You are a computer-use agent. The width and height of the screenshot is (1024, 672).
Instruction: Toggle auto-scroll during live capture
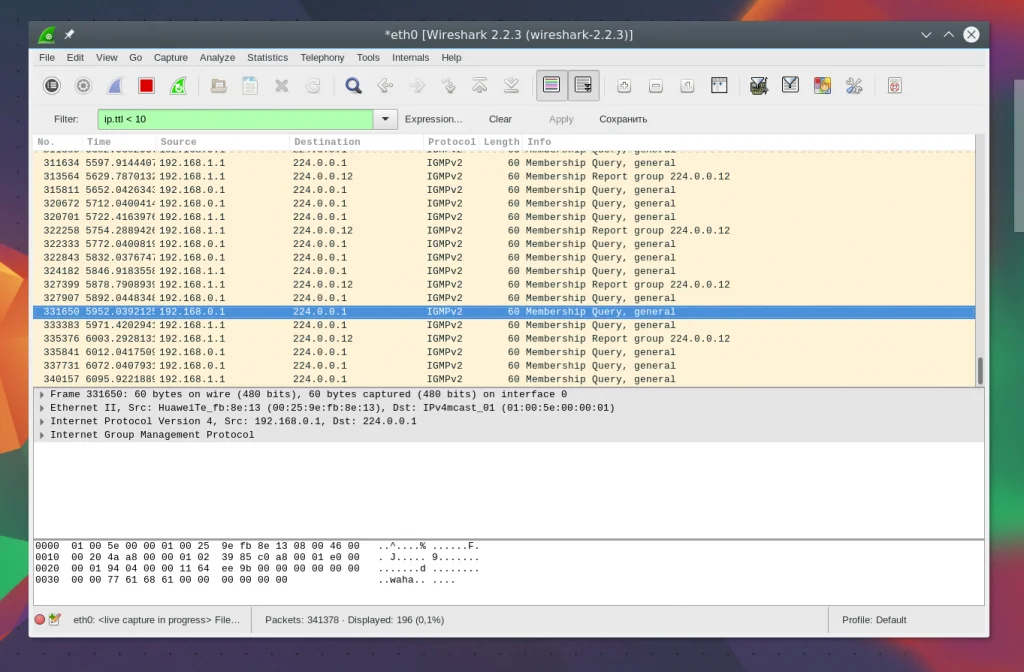583,86
